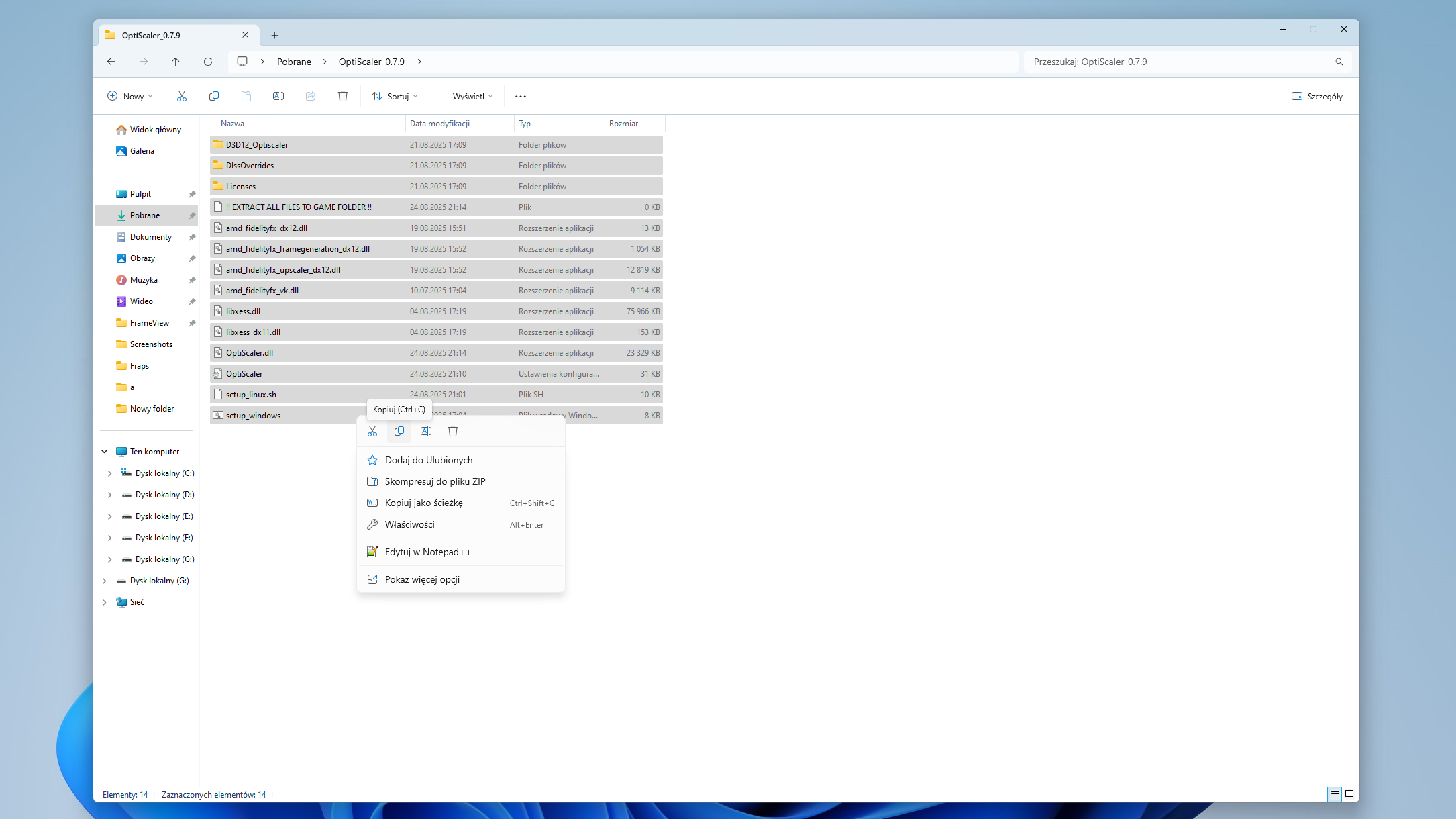Image resolution: width=1456 pixels, height=819 pixels.
Task: Select Edytuj w Notepad++
Action: [x=461, y=552]
